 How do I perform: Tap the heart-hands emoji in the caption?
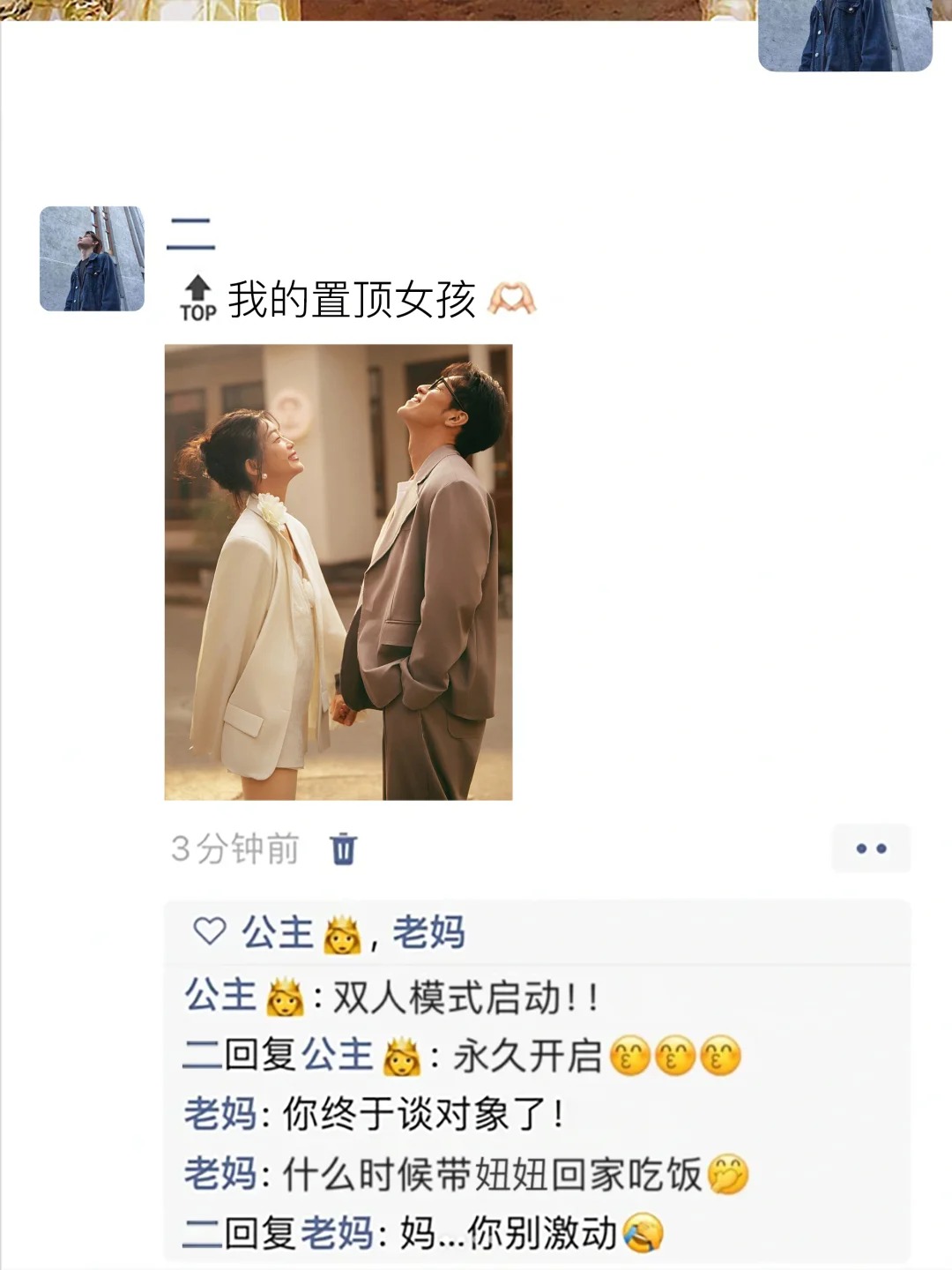[512, 300]
